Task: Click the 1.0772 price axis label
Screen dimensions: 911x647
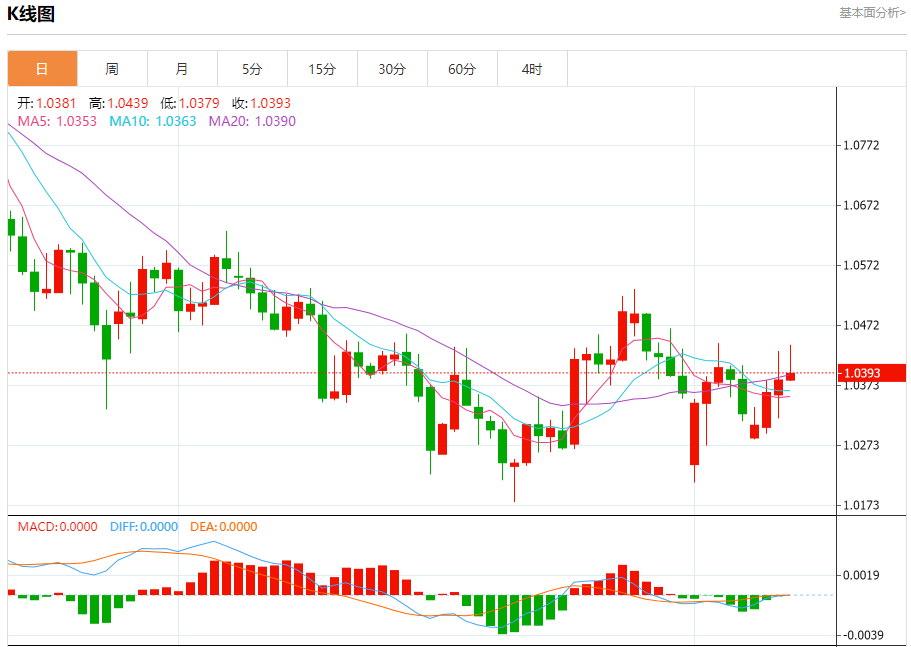Action: point(861,146)
